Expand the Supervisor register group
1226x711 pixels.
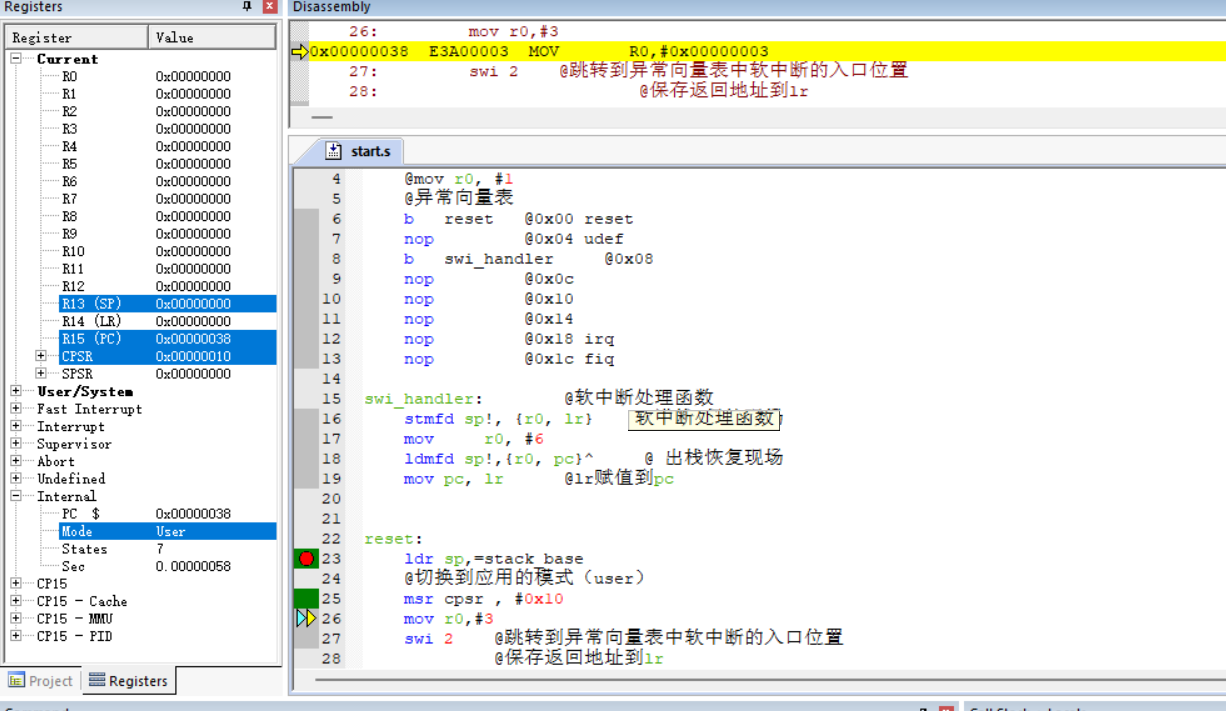[16, 444]
